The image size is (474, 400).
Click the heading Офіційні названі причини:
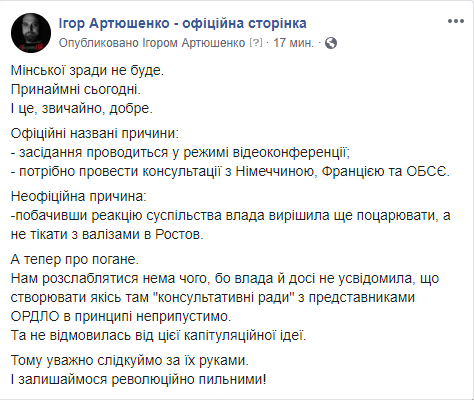pyautogui.click(x=95, y=134)
